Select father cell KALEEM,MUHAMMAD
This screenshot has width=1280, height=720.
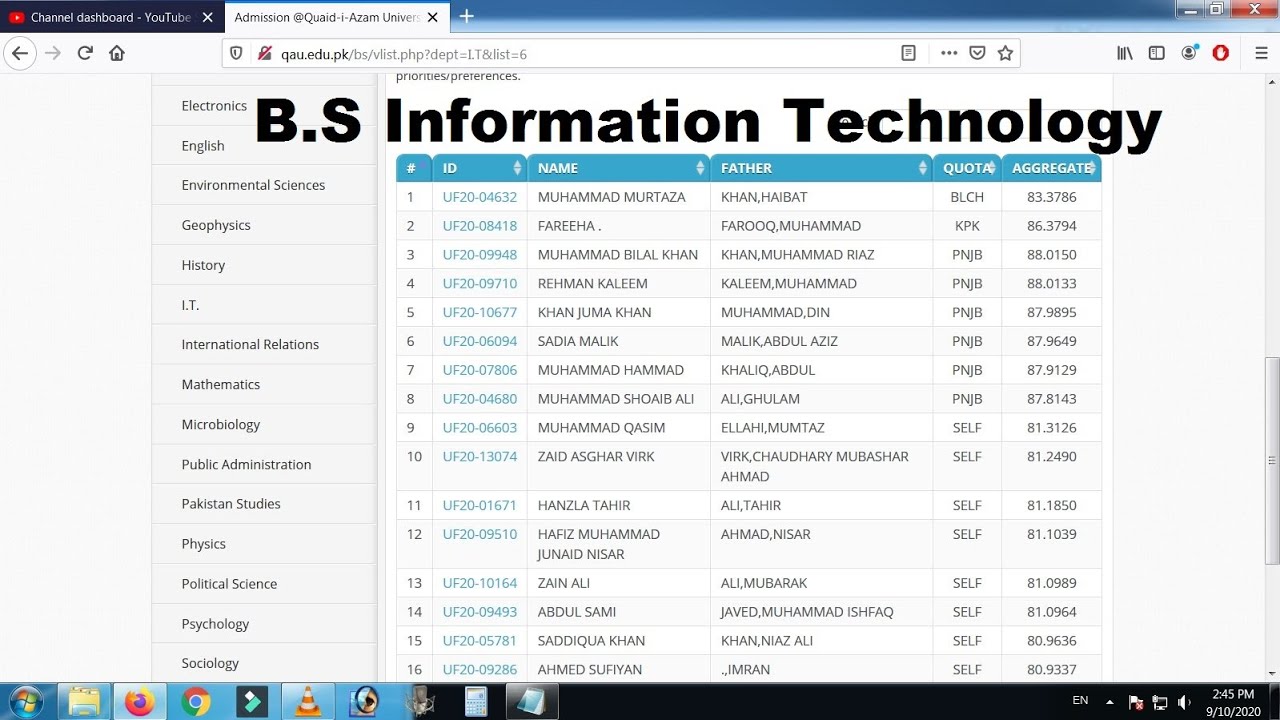pyautogui.click(x=789, y=283)
